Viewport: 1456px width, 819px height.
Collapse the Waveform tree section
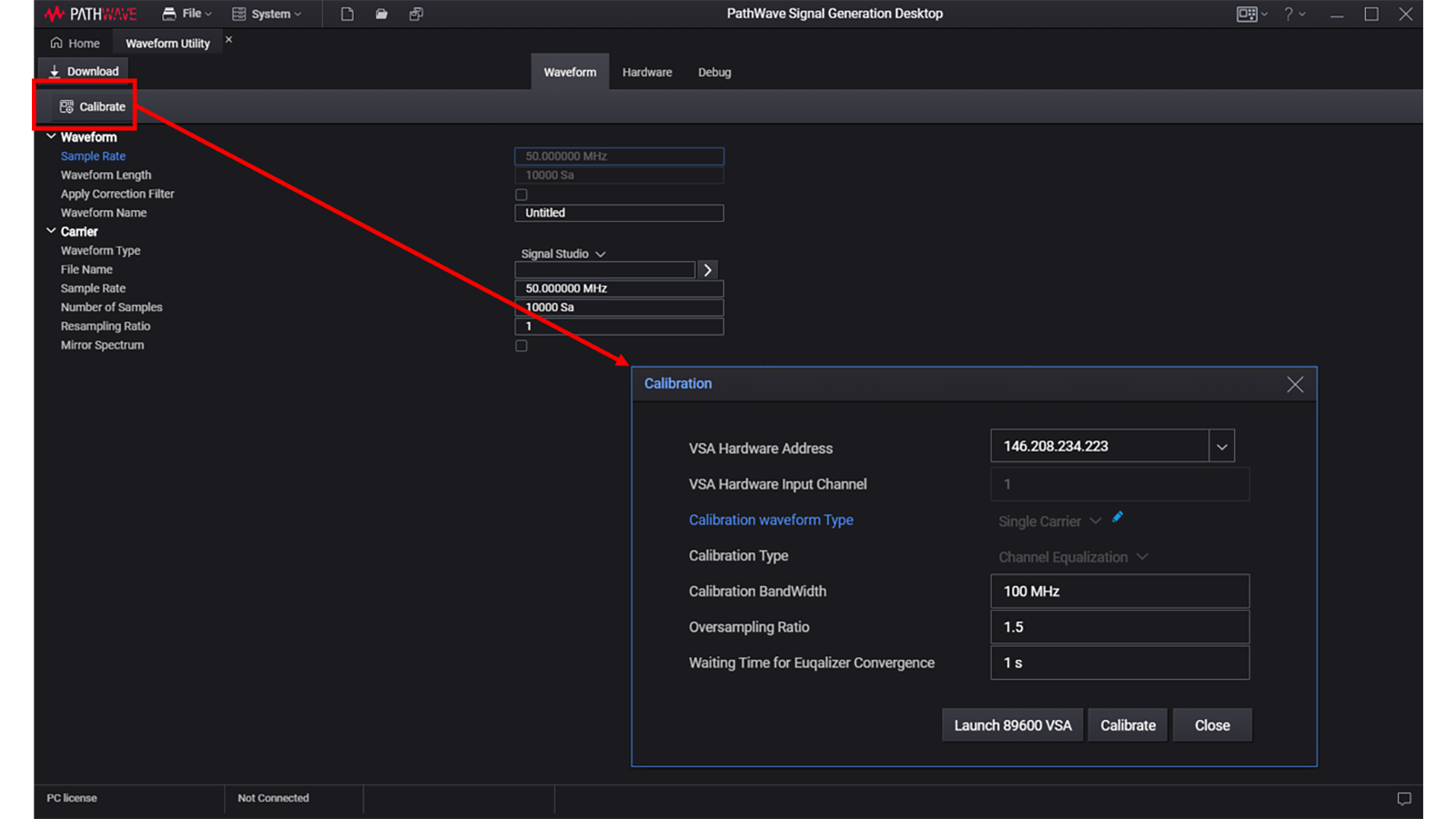(51, 136)
